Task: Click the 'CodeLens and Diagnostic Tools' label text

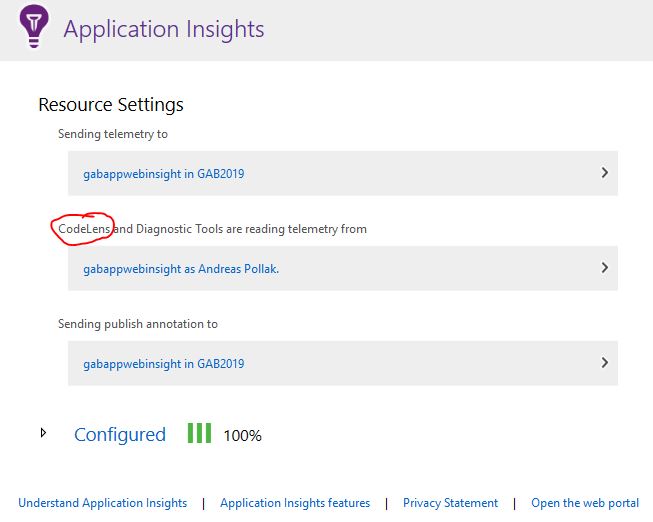Action: 212,229
